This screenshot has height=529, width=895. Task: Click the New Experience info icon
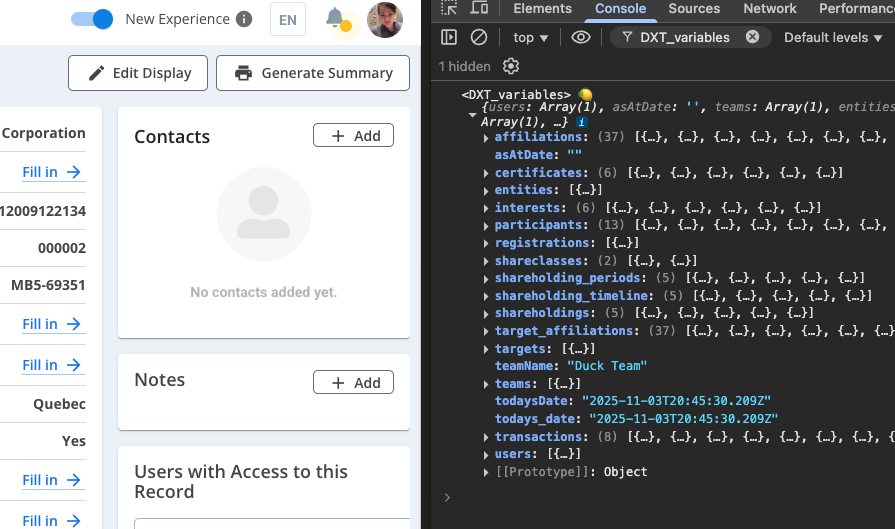[244, 19]
